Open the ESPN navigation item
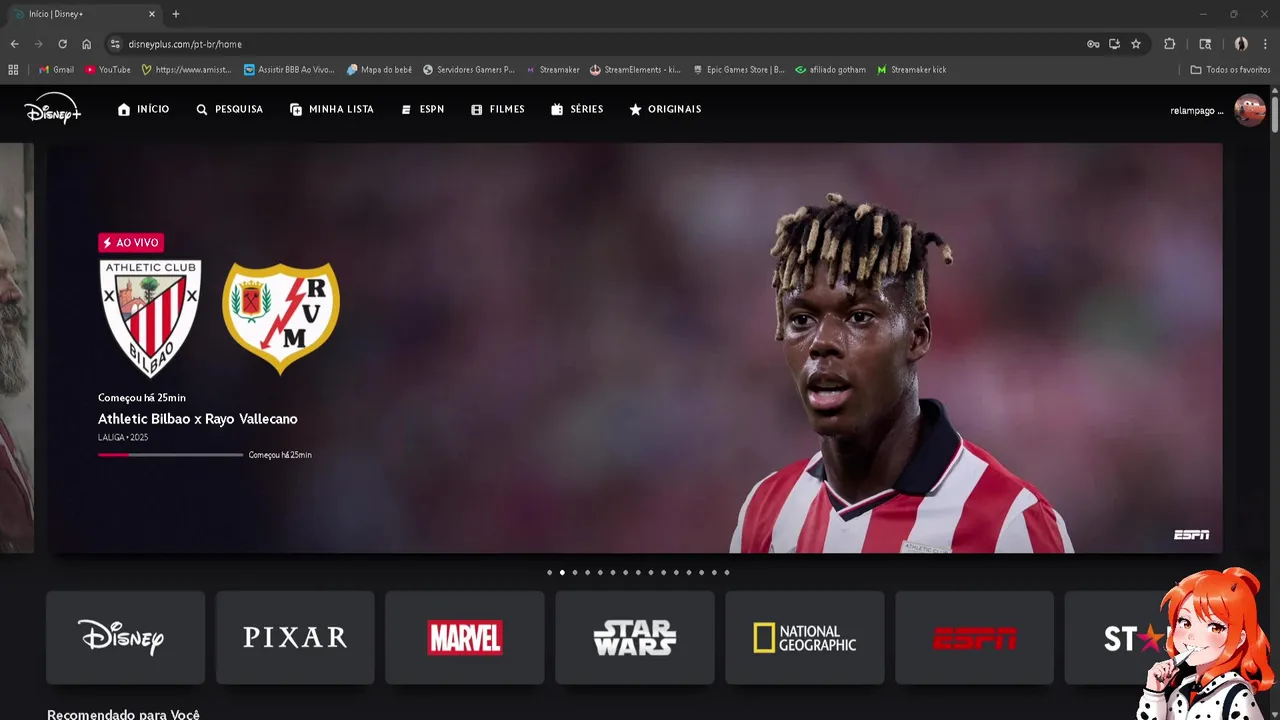Viewport: 1280px width, 720px height. coord(422,109)
